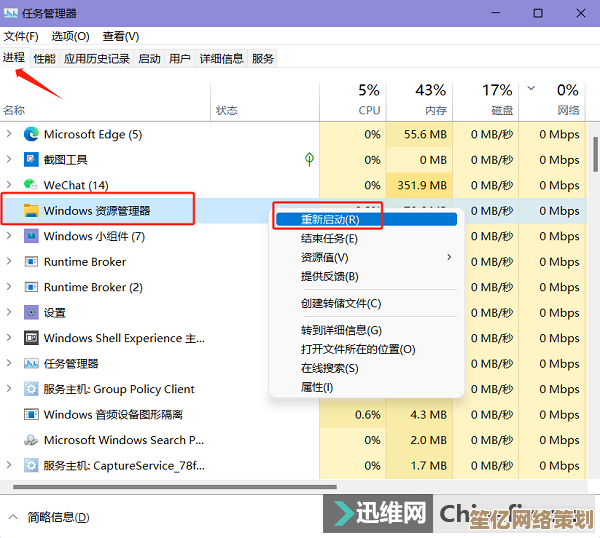Viewport: 600px width, 538px height.
Task: Expand the Microsoft Edge (5) process group
Action: pos(10,134)
